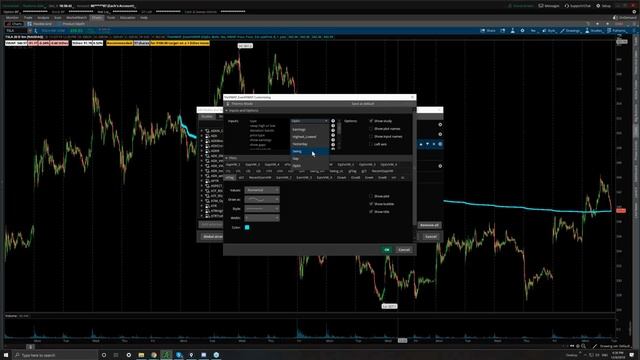Open the Drawings menu on the chart toolbar

pos(570,31)
